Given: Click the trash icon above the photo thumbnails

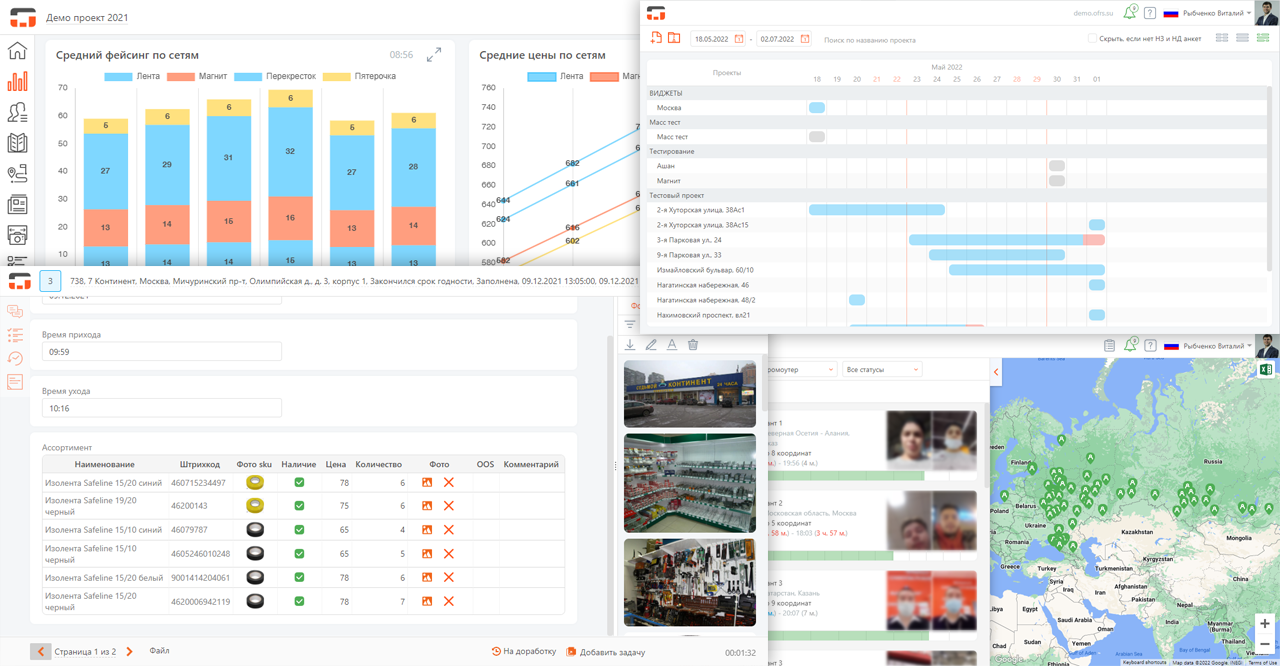Looking at the screenshot, I should tap(693, 345).
